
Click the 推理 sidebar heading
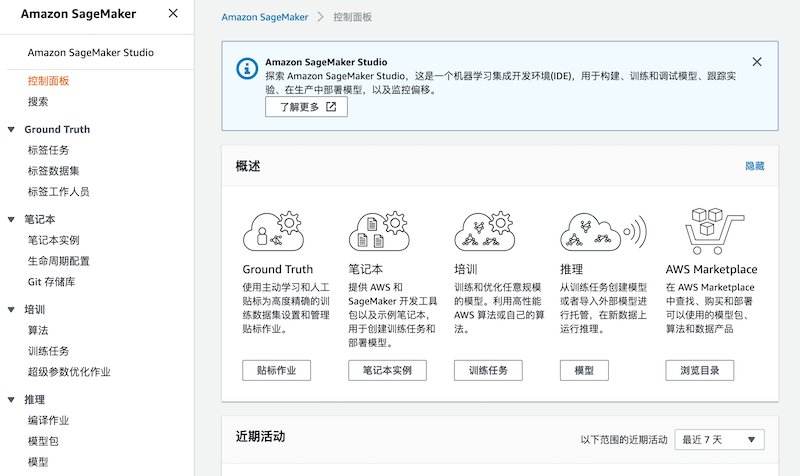(35, 399)
